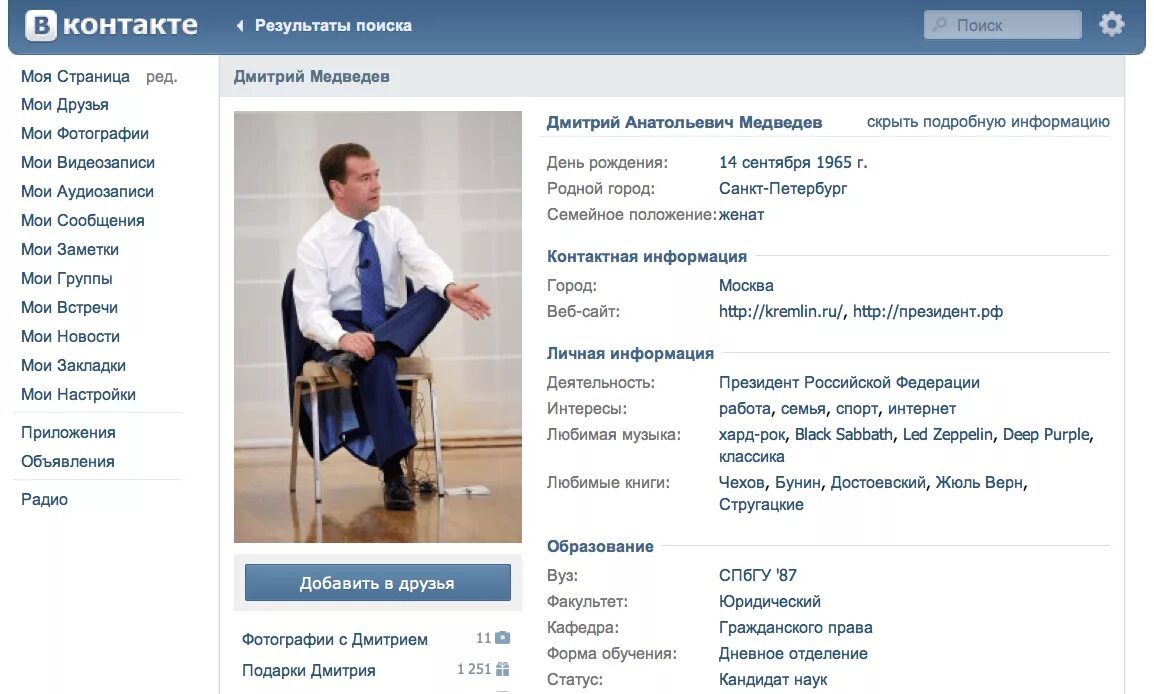This screenshot has width=1154, height=694.
Task: Open the http://kremlin.ru/ link
Action: pos(781,311)
